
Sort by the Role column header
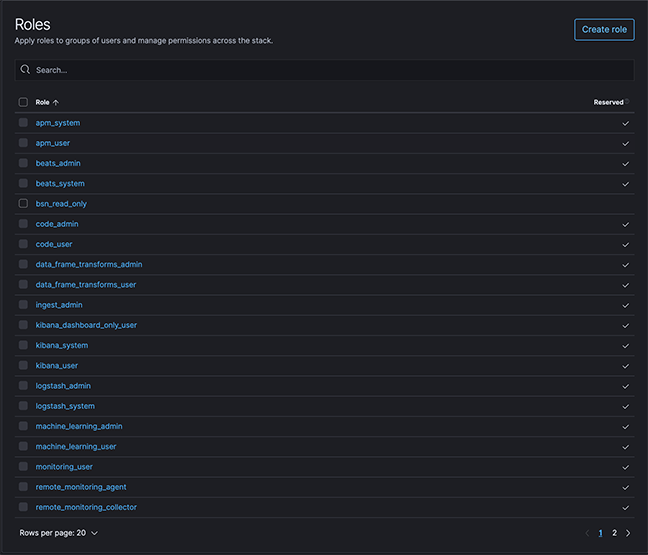(x=42, y=102)
